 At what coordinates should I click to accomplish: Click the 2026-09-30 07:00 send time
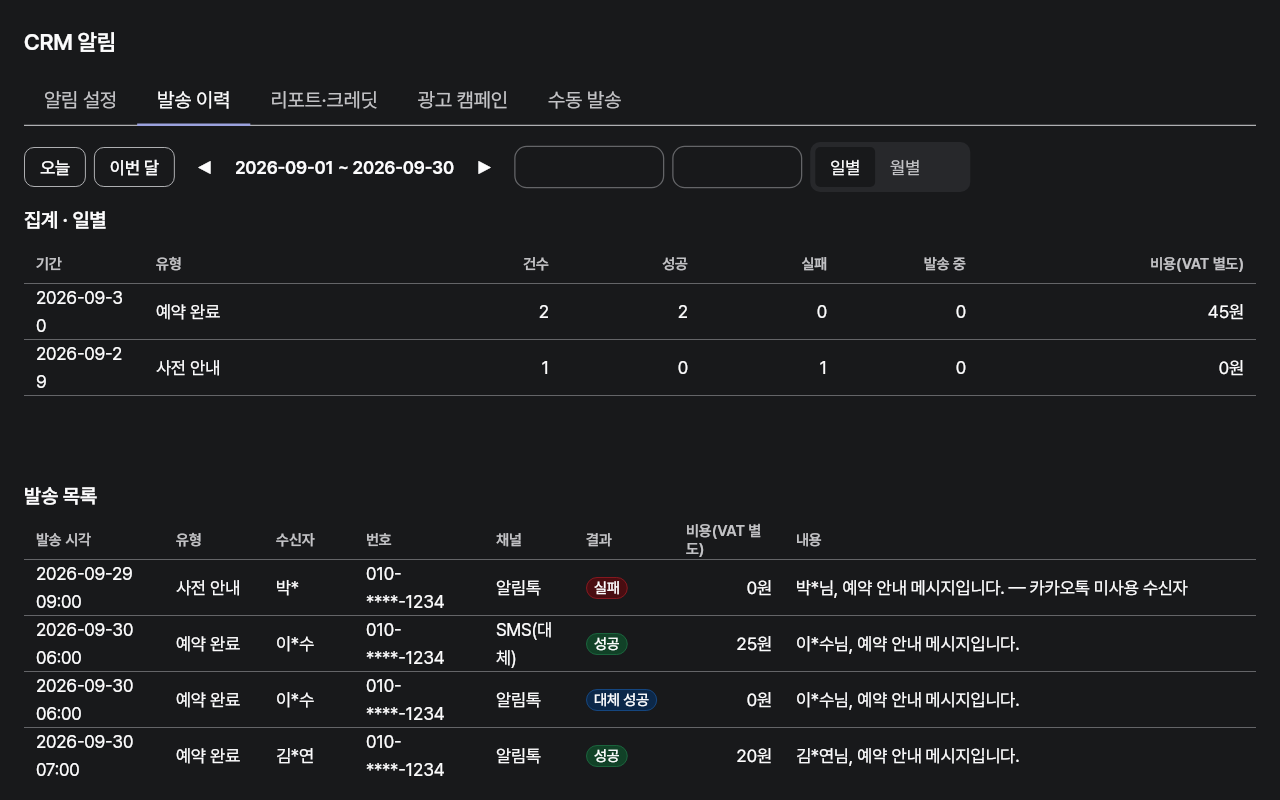point(84,756)
